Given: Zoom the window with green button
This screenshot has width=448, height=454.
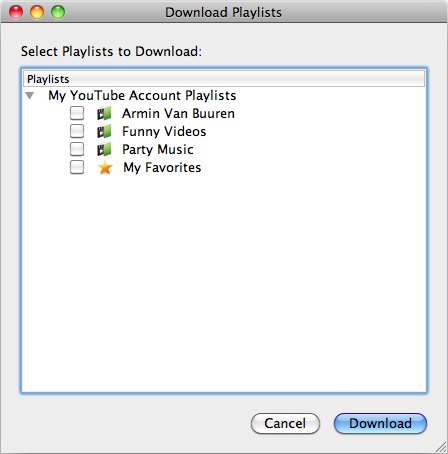Looking at the screenshot, I should (58, 12).
